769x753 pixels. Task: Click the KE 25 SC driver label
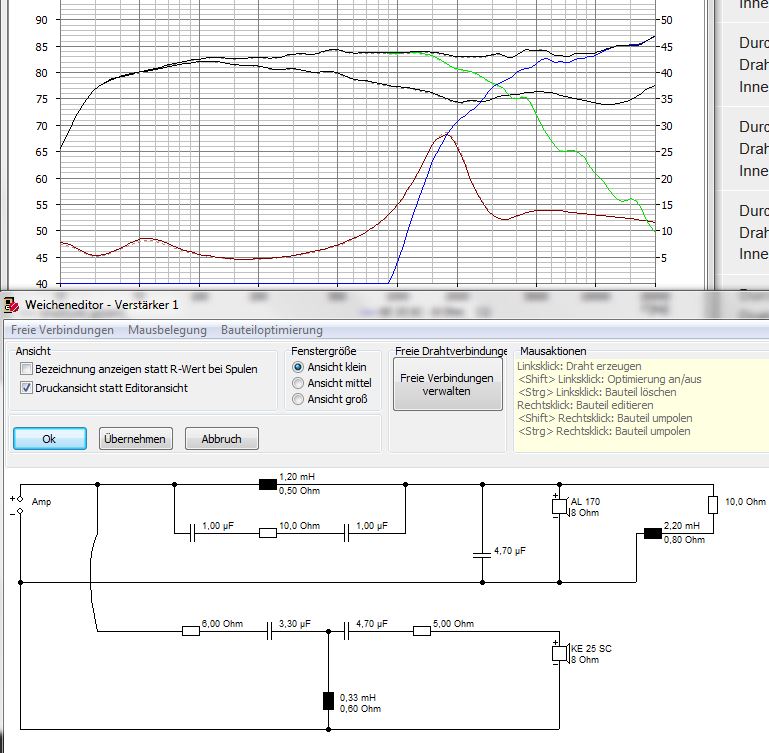coord(591,649)
